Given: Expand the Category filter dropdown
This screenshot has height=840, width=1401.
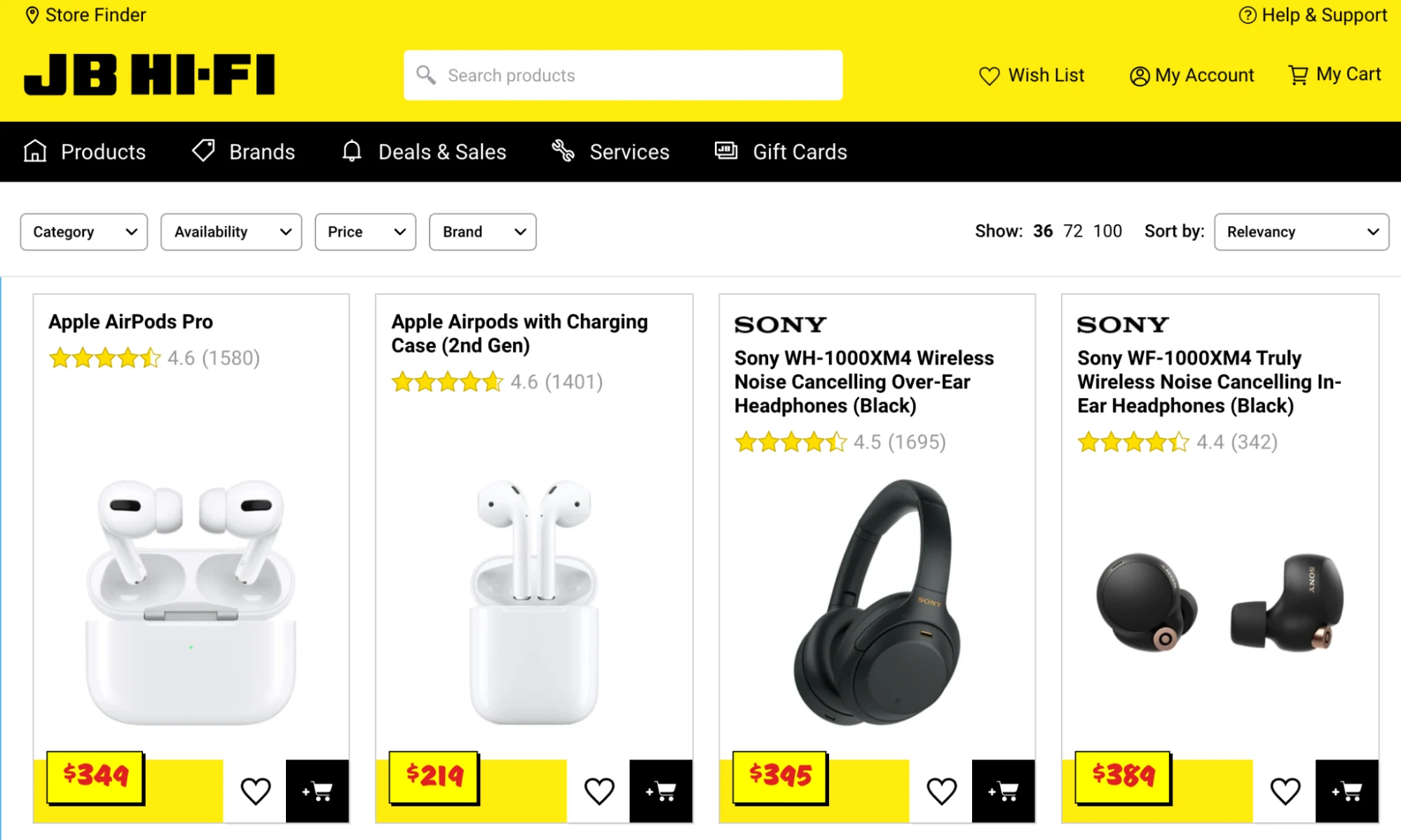Looking at the screenshot, I should click(x=83, y=232).
